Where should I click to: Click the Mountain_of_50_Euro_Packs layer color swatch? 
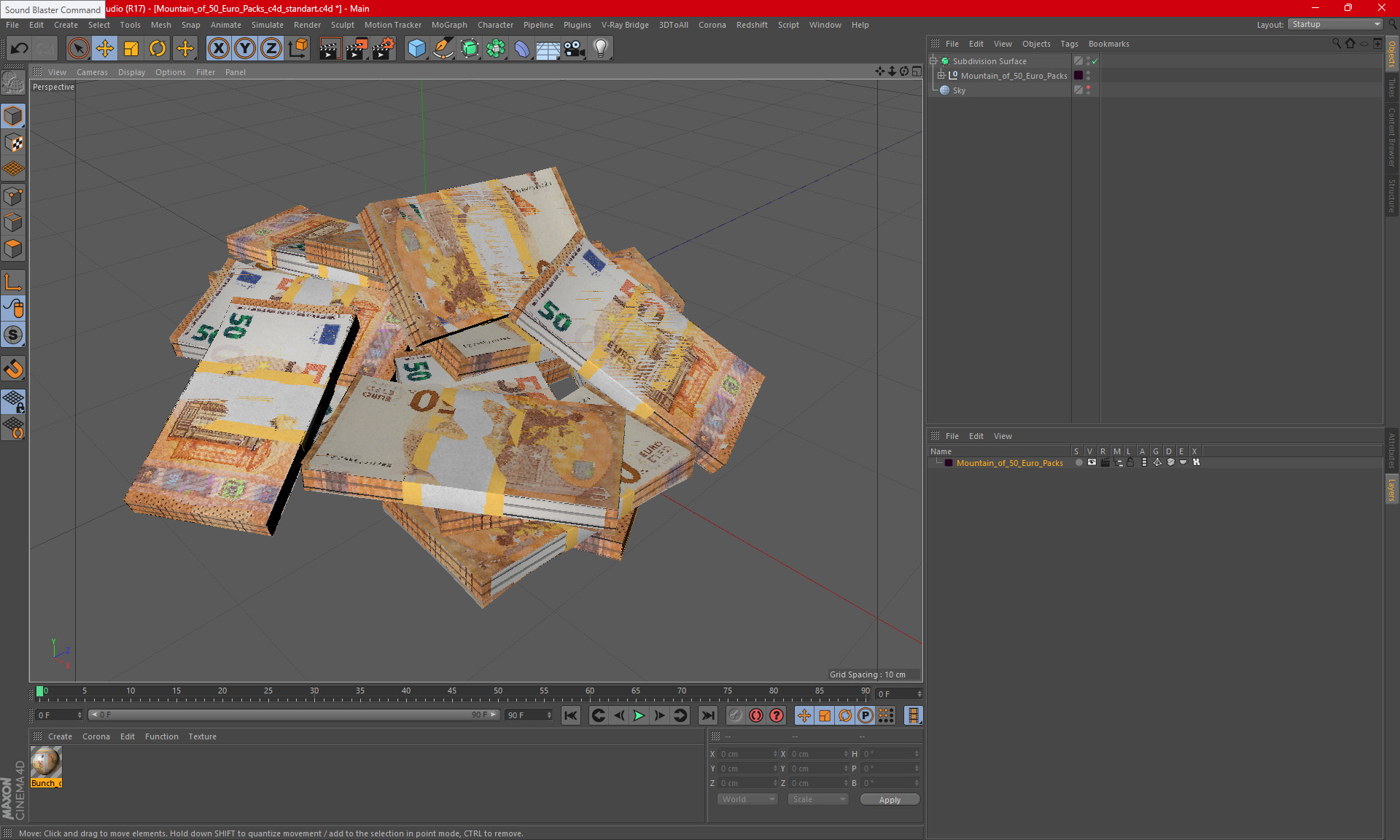1078,75
